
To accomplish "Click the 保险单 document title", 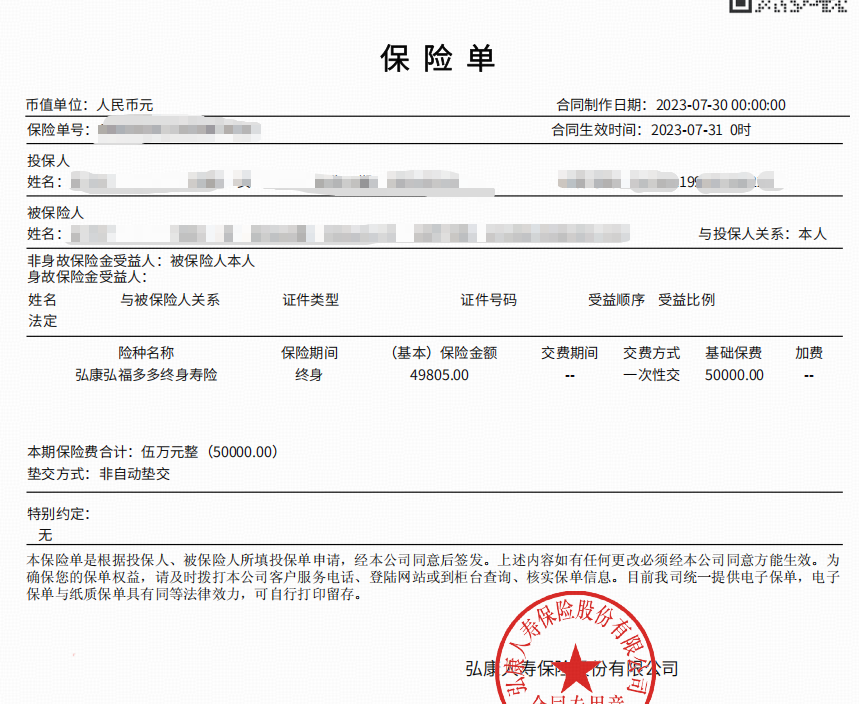I will (438, 58).
